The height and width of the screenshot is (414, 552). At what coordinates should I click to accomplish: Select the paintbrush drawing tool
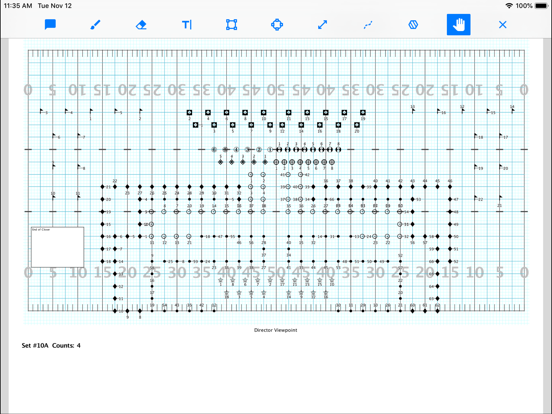(95, 25)
